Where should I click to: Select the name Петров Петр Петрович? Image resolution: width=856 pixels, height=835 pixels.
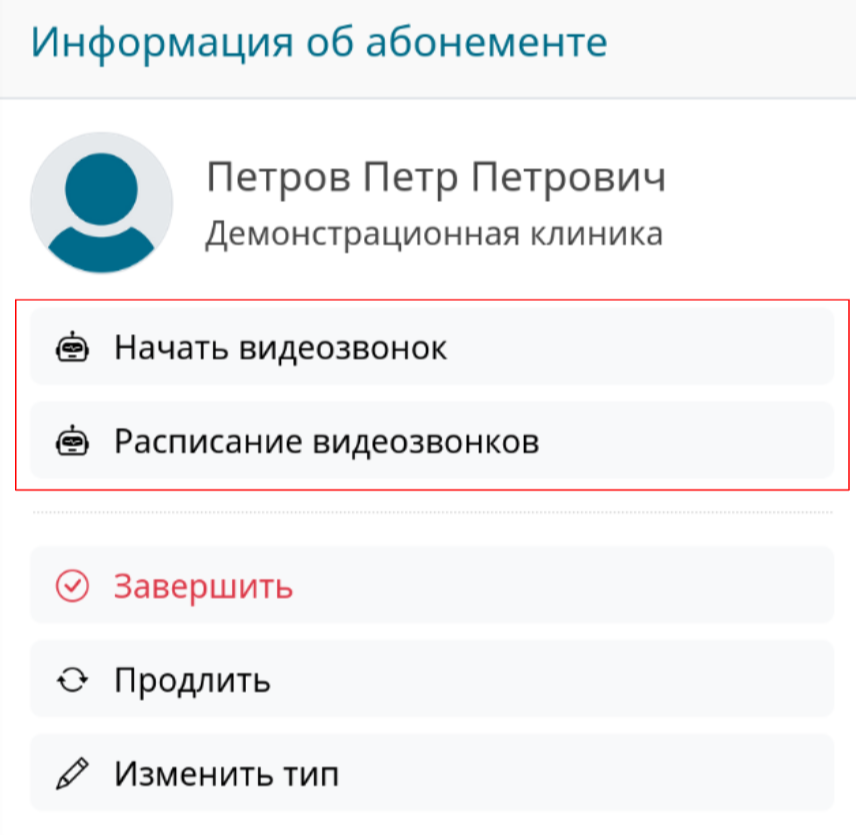click(436, 180)
